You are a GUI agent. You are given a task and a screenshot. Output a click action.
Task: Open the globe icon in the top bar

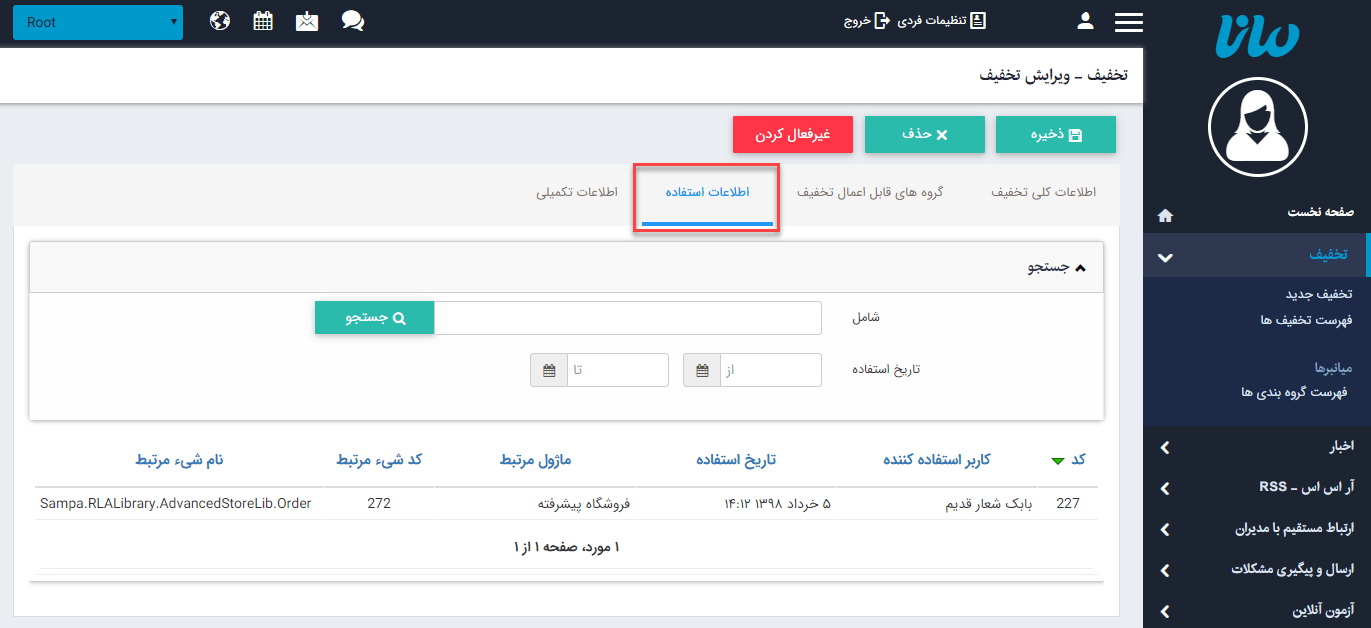click(219, 20)
